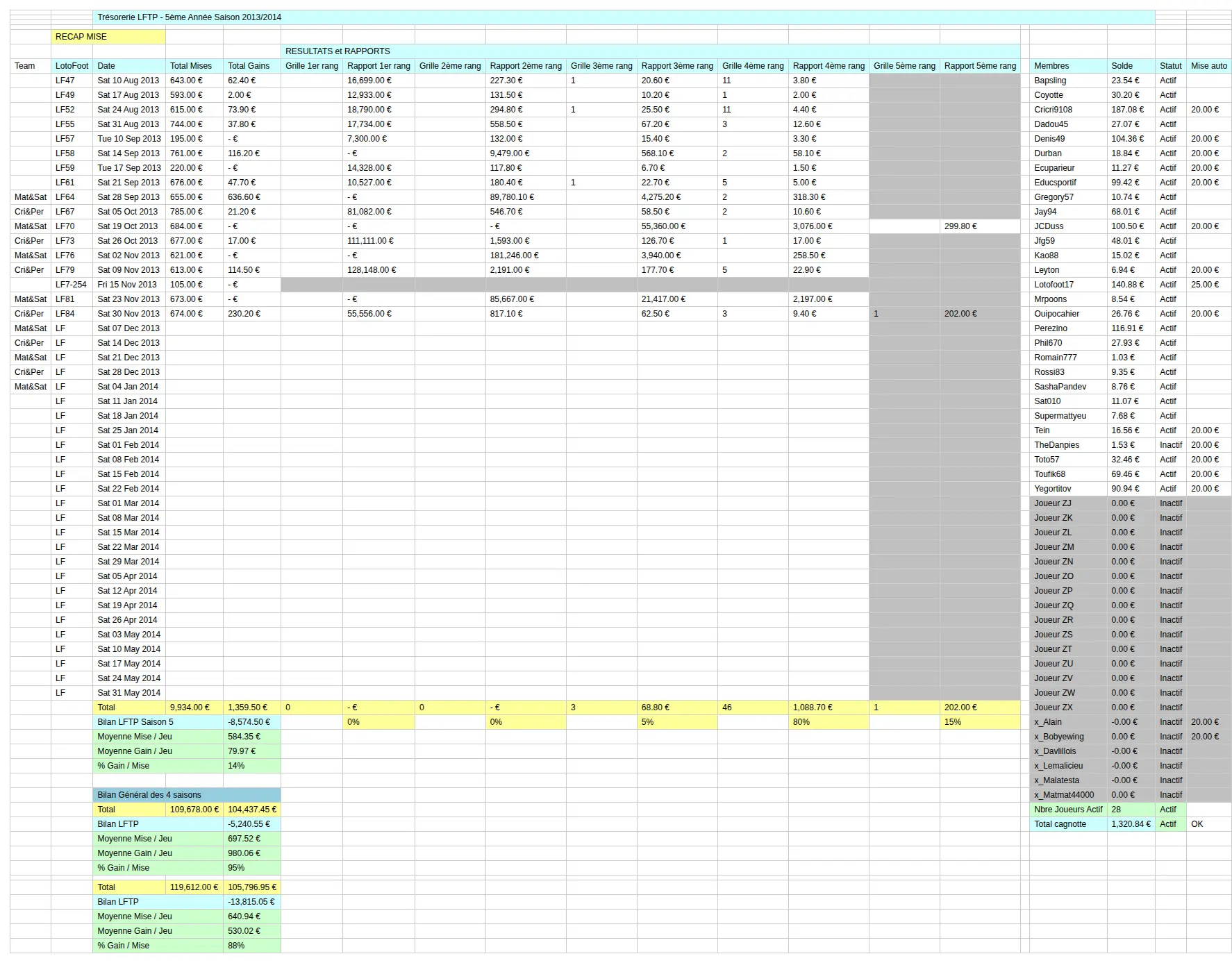Click the 'Date' column header
Viewport: 1232px width, 963px height.
point(129,66)
